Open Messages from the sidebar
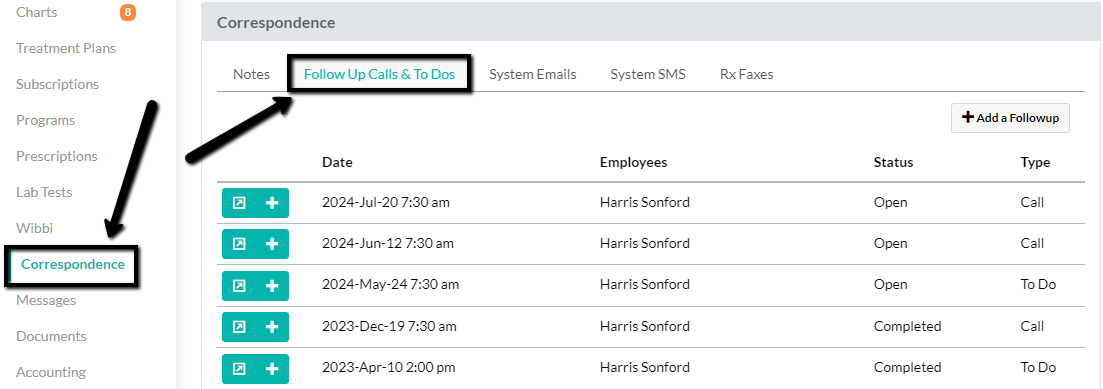Viewport: 1103px width, 389px height. tap(46, 300)
